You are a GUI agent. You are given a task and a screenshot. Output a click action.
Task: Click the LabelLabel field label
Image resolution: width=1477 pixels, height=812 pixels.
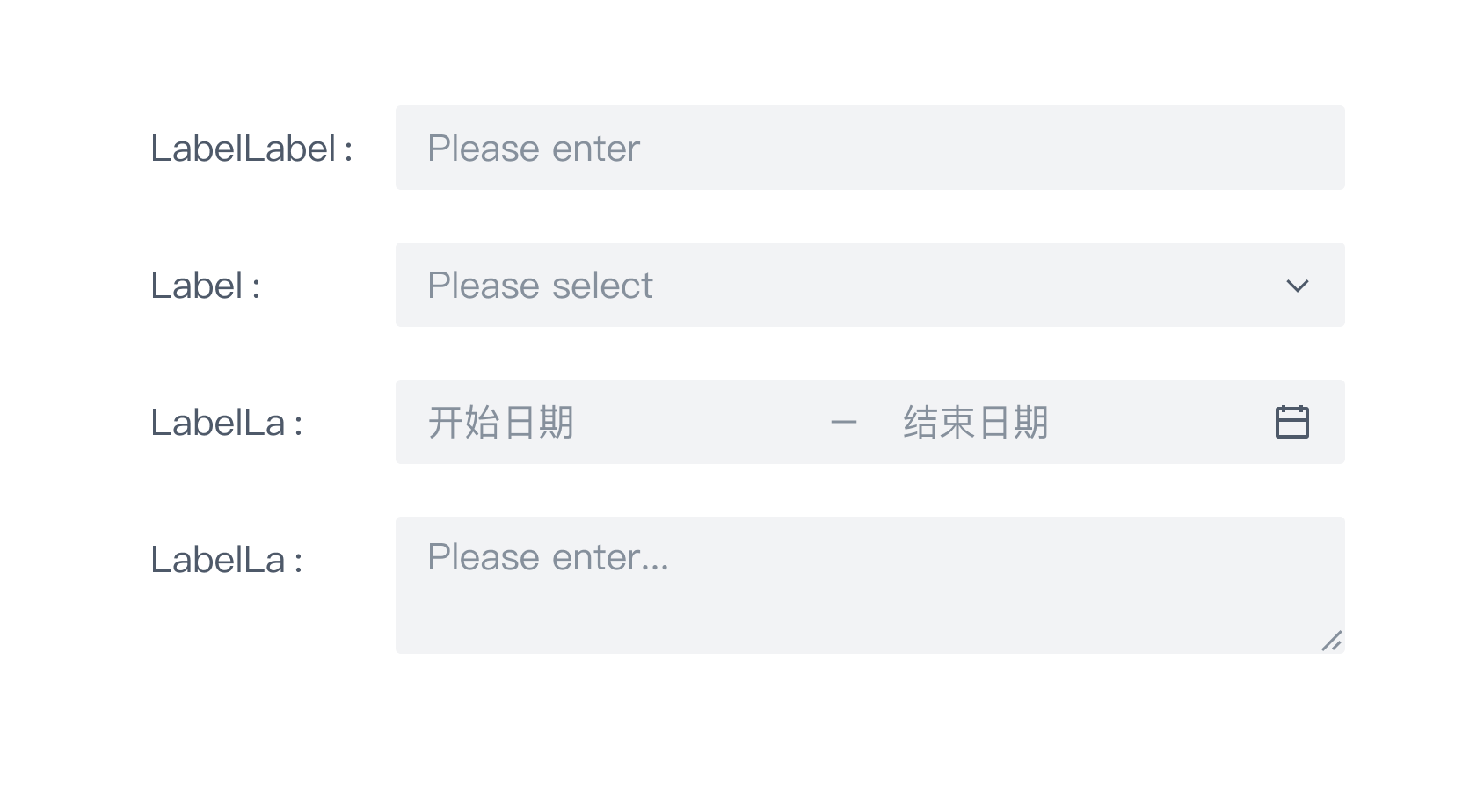252,149
